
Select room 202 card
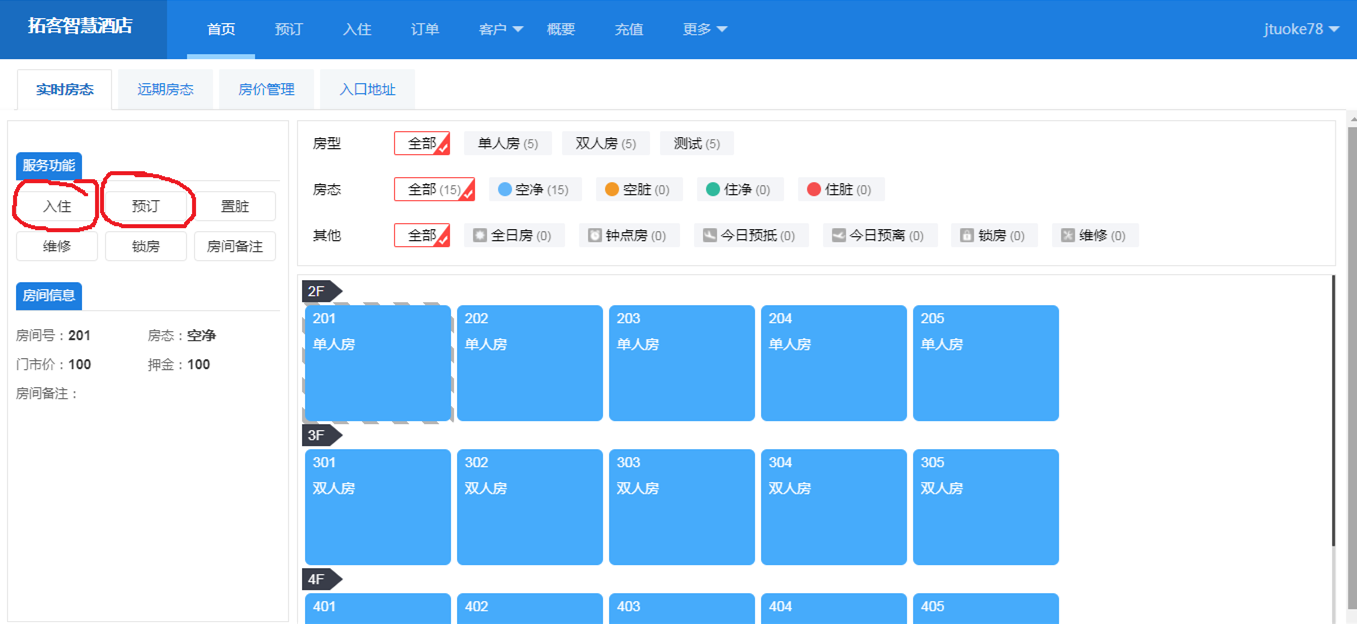(530, 363)
